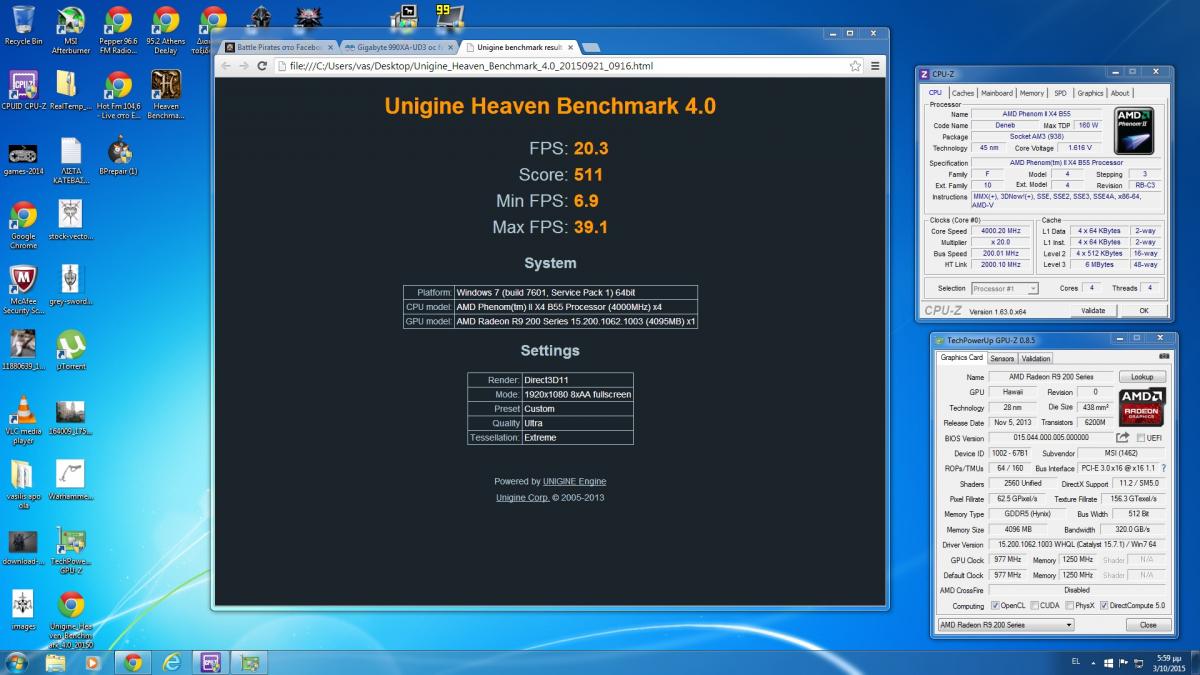Switch to the Caches tab in CPU-Z
Image resolution: width=1200 pixels, height=675 pixels.
click(963, 93)
